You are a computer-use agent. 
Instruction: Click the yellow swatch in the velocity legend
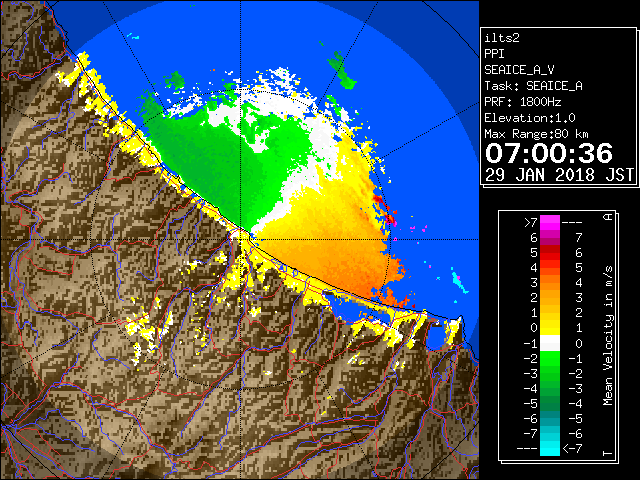pyautogui.click(x=549, y=328)
